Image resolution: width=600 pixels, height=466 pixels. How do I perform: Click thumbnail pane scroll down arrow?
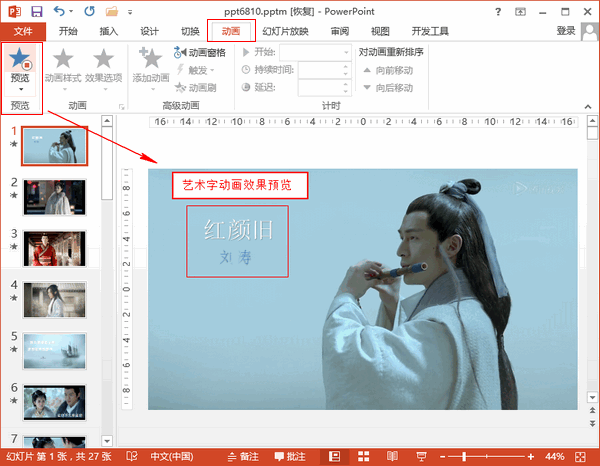[x=107, y=441]
